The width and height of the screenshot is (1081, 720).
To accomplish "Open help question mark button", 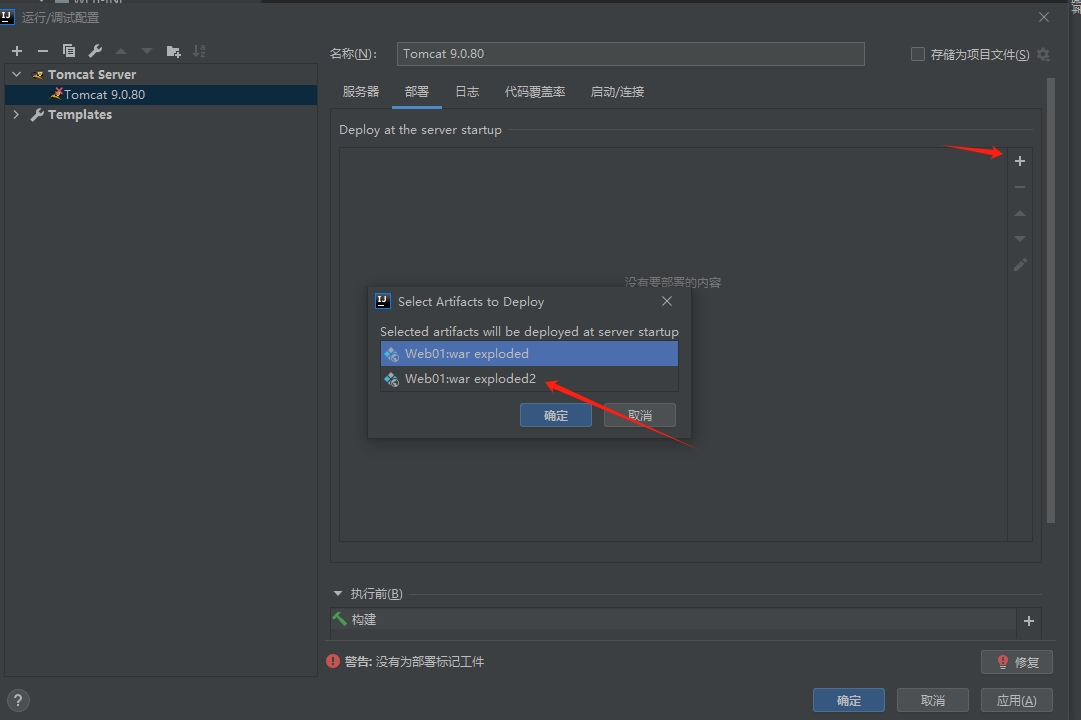I will pyautogui.click(x=18, y=701).
